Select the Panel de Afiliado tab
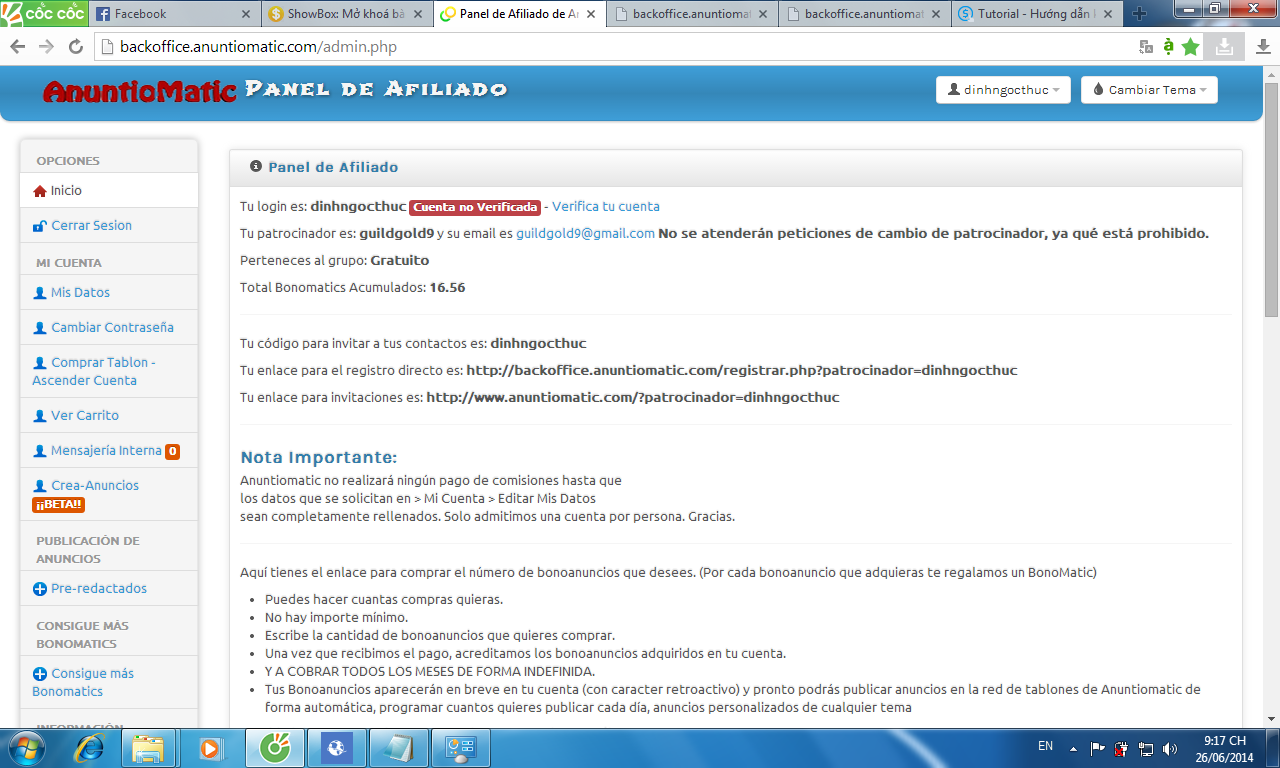 coord(518,14)
